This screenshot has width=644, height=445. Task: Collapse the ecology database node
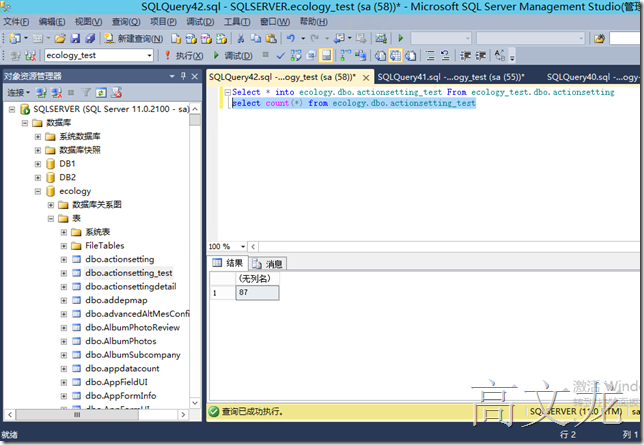(x=38, y=191)
